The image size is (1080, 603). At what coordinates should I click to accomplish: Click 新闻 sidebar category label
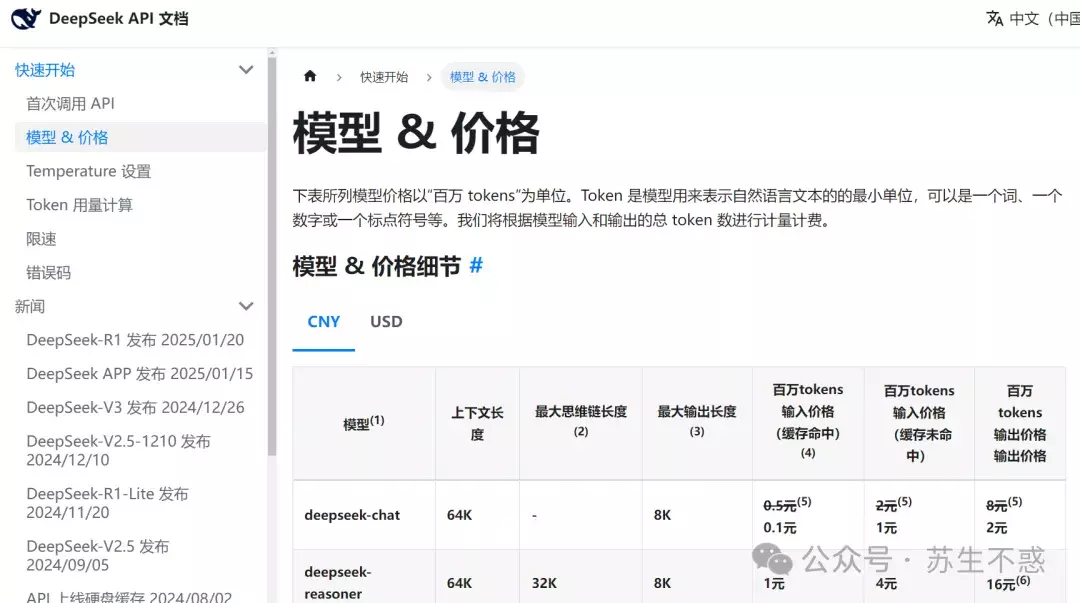tap(30, 306)
